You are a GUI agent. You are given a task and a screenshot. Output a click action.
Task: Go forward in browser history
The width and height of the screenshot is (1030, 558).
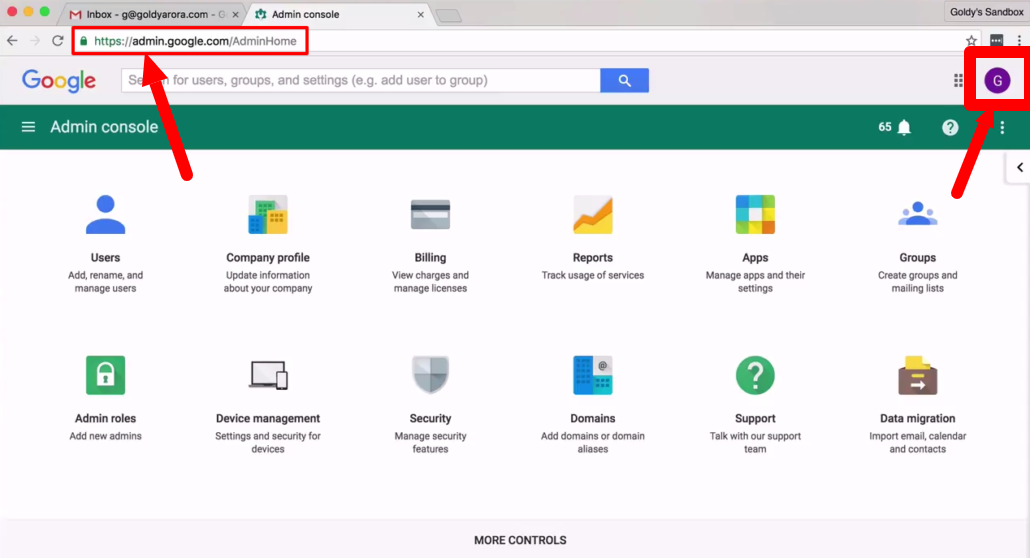[x=35, y=41]
